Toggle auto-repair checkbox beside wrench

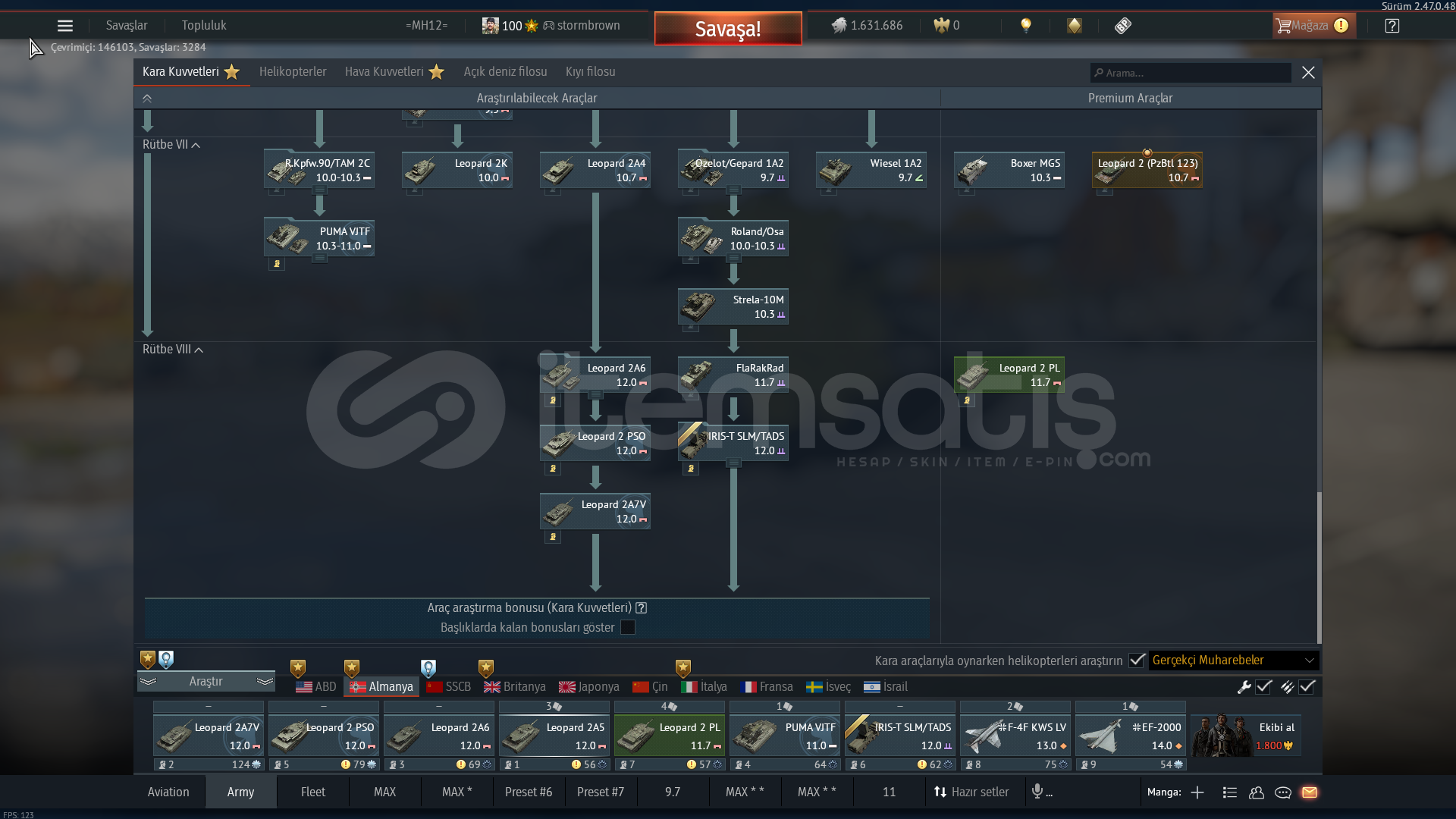pyautogui.click(x=1263, y=687)
